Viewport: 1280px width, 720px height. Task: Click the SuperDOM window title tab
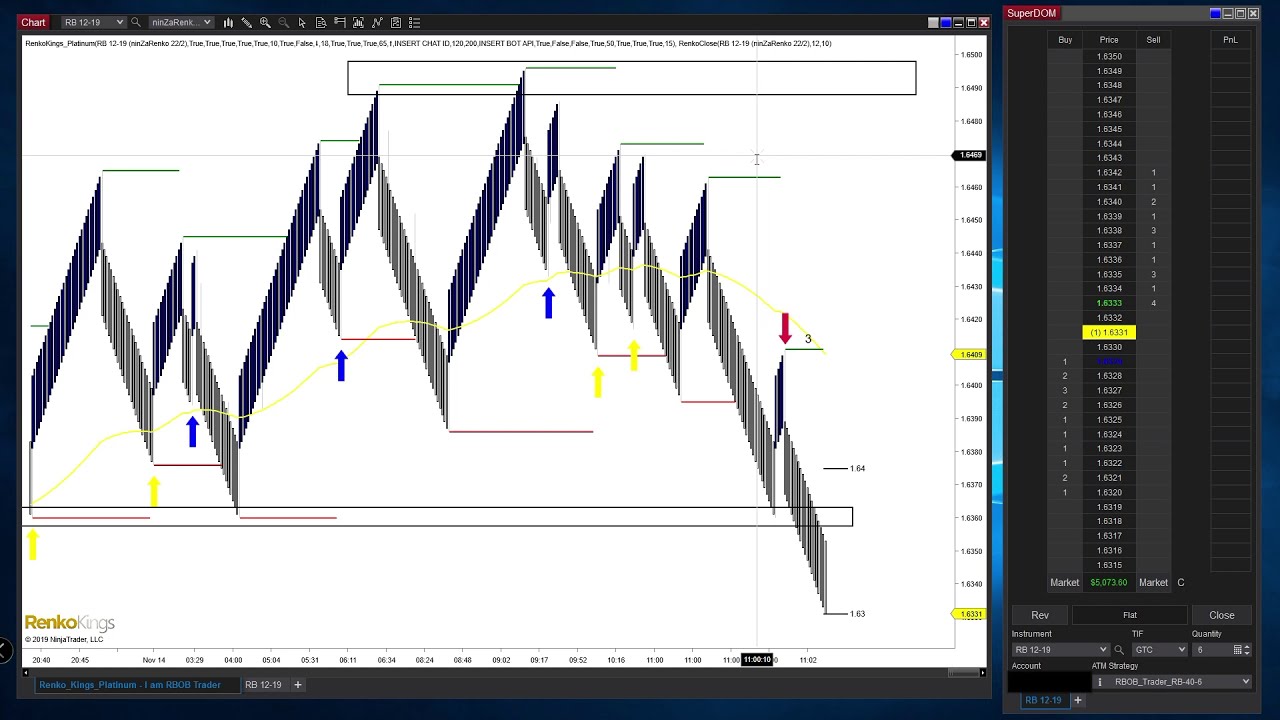(x=1031, y=13)
